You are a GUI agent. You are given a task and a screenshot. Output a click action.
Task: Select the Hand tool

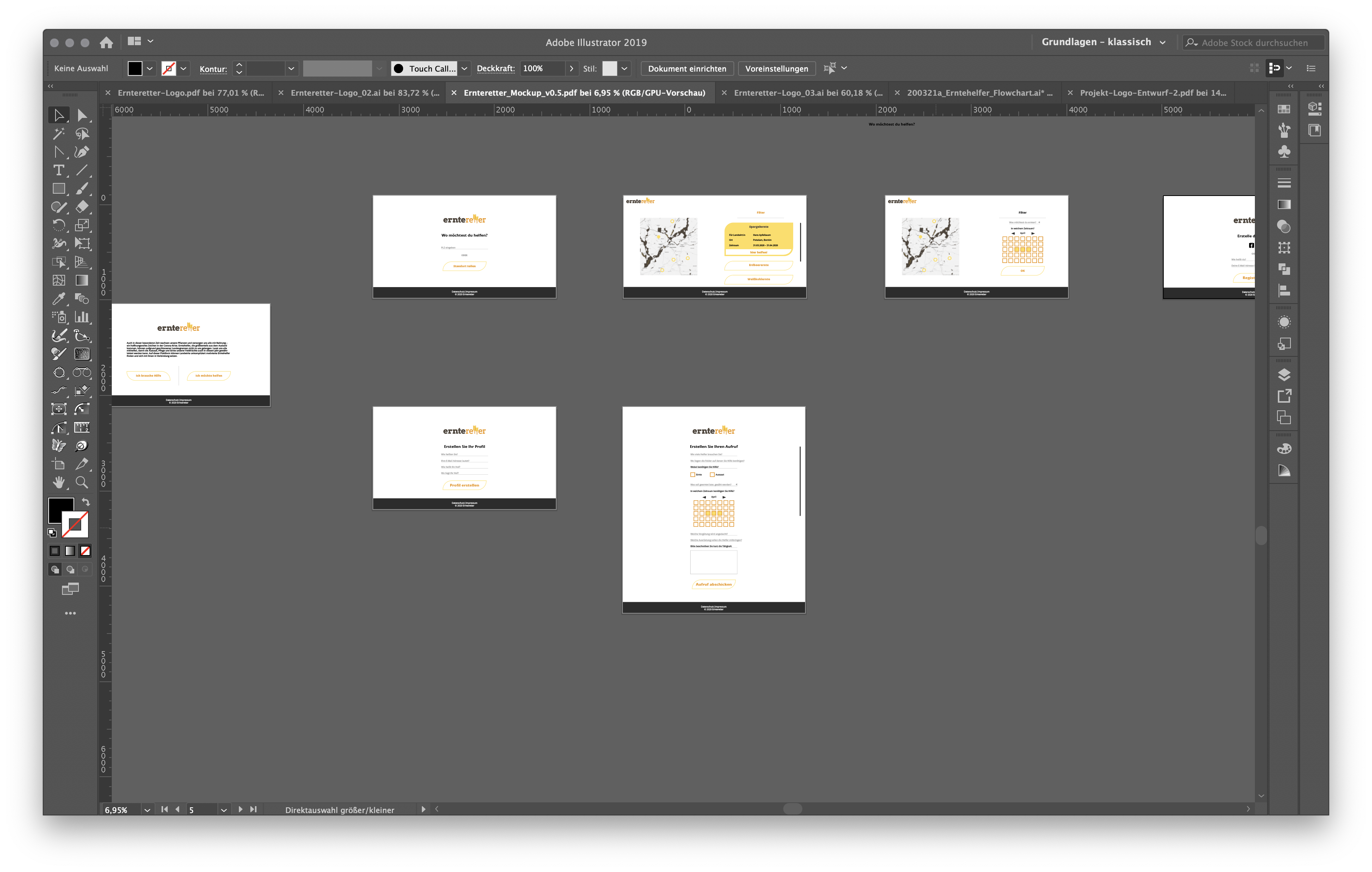click(x=58, y=482)
